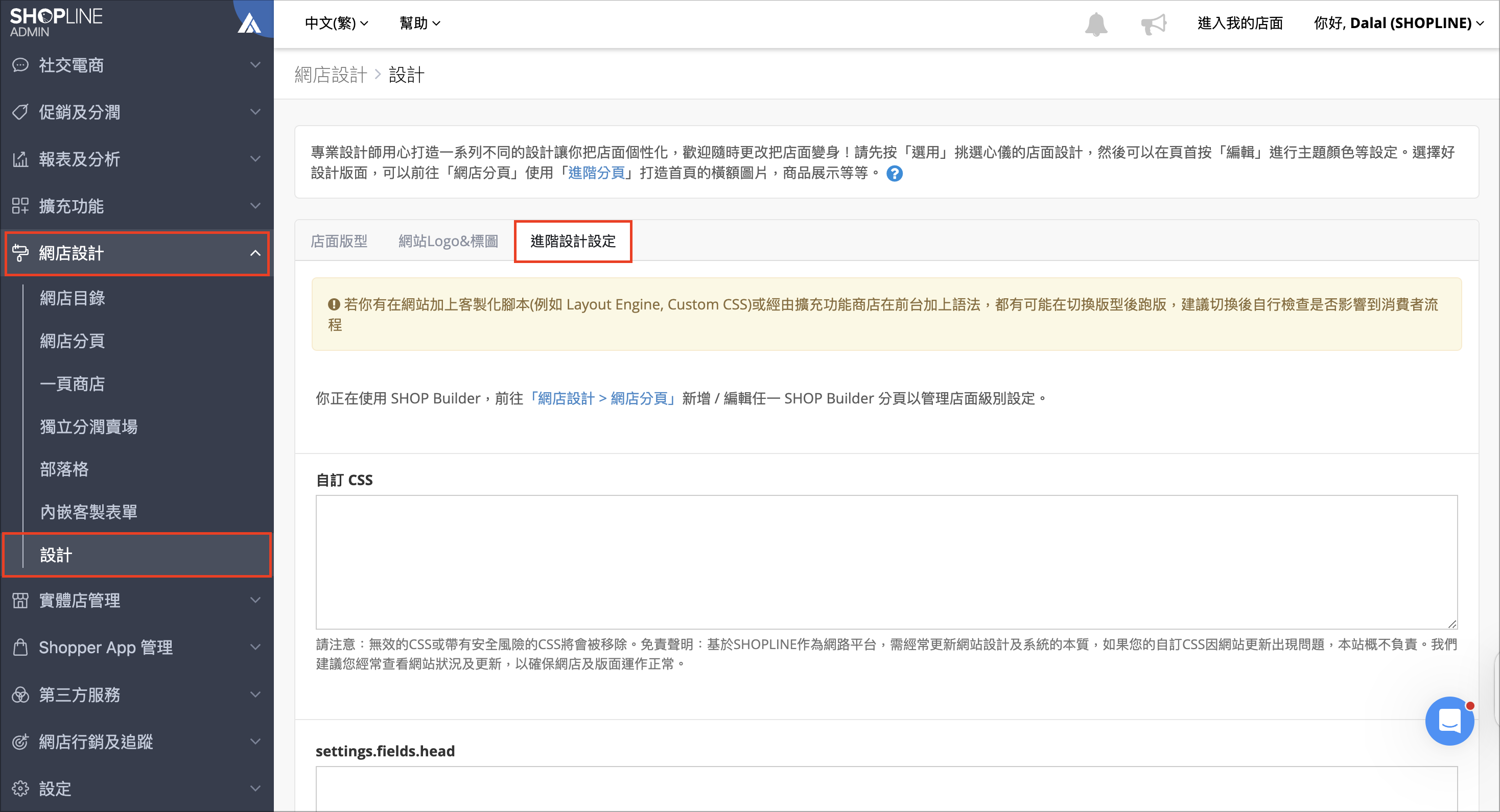
Task: Click the blue help question mark icon
Action: pyautogui.click(x=895, y=174)
